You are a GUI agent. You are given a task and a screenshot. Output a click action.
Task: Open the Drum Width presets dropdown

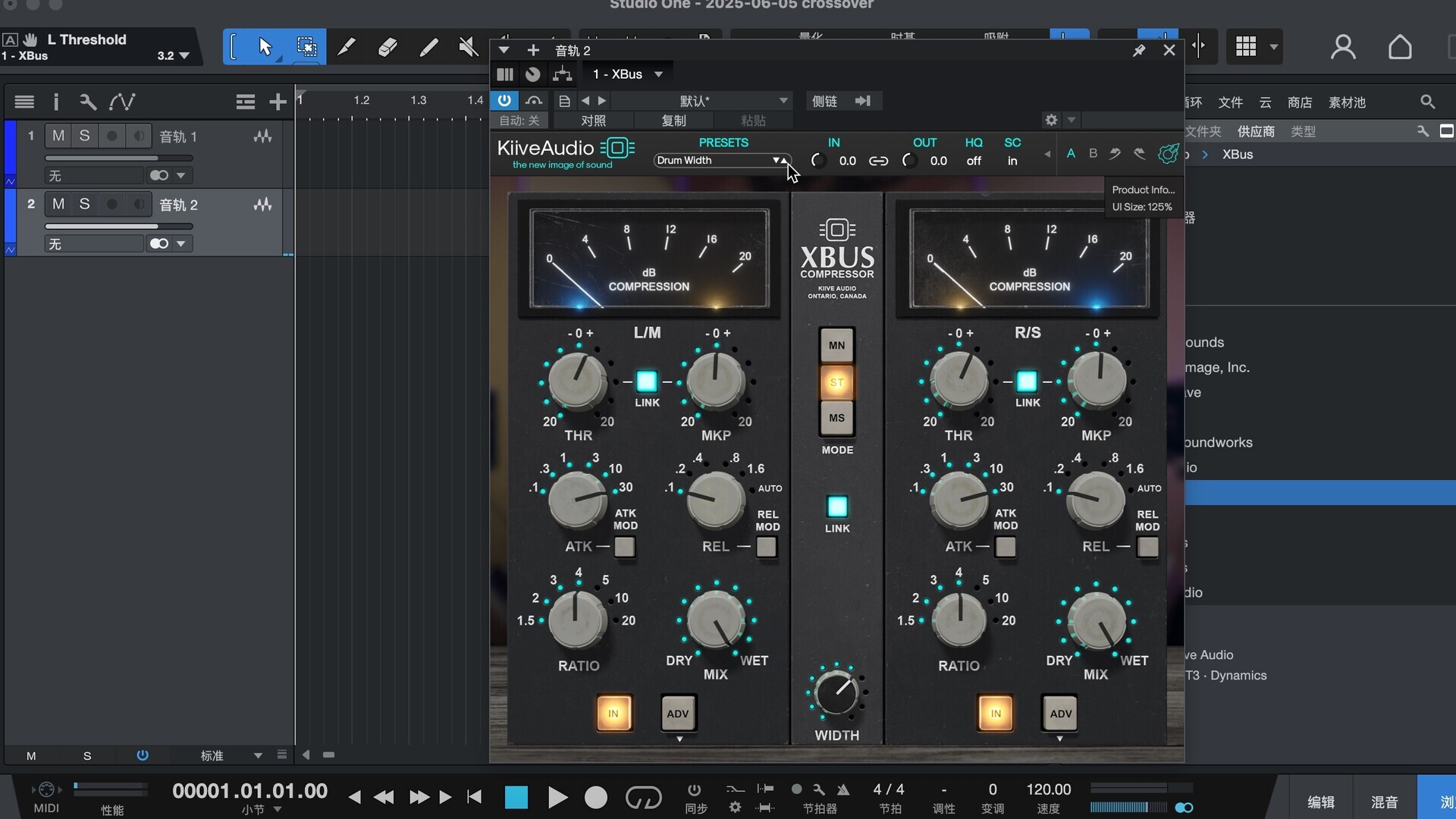(x=721, y=161)
